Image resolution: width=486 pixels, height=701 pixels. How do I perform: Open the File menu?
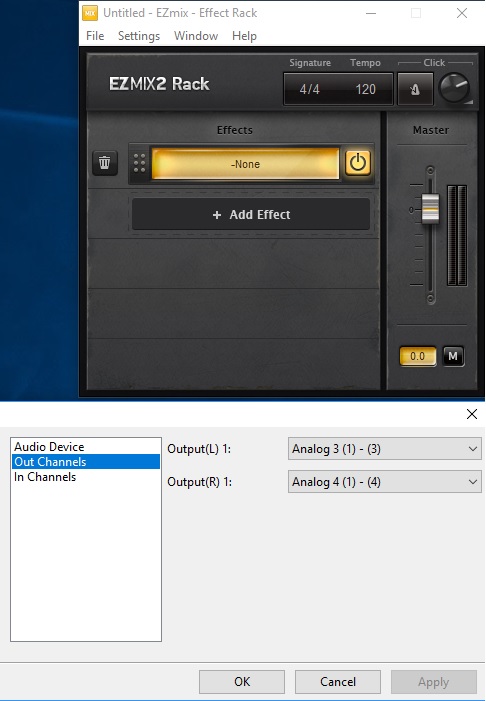[x=95, y=36]
